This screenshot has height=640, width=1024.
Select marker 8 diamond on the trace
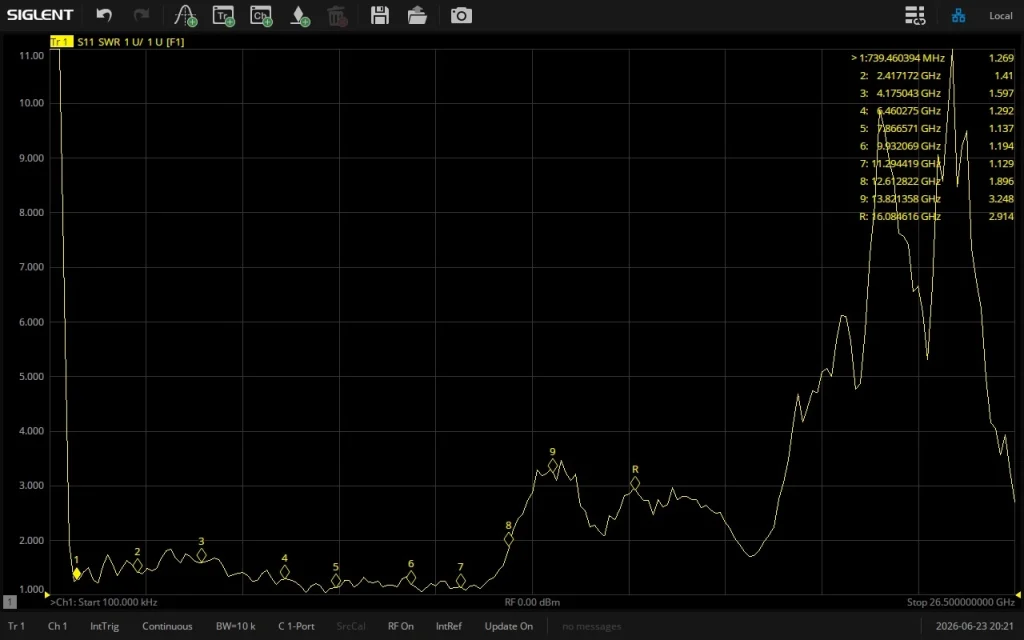(x=509, y=539)
